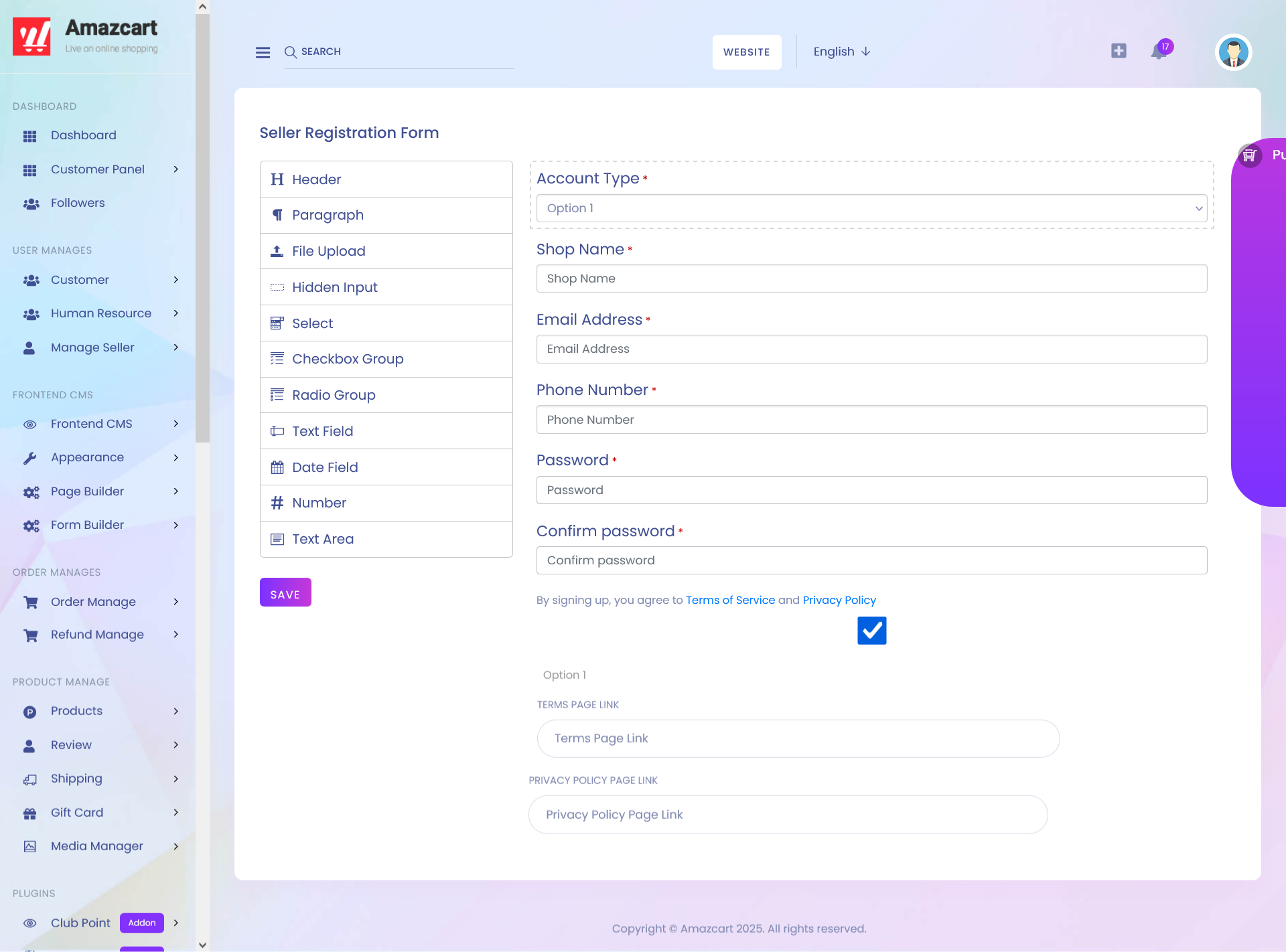Viewport: 1286px width, 952px height.
Task: Click the Header element H icon
Action: pyautogui.click(x=277, y=179)
